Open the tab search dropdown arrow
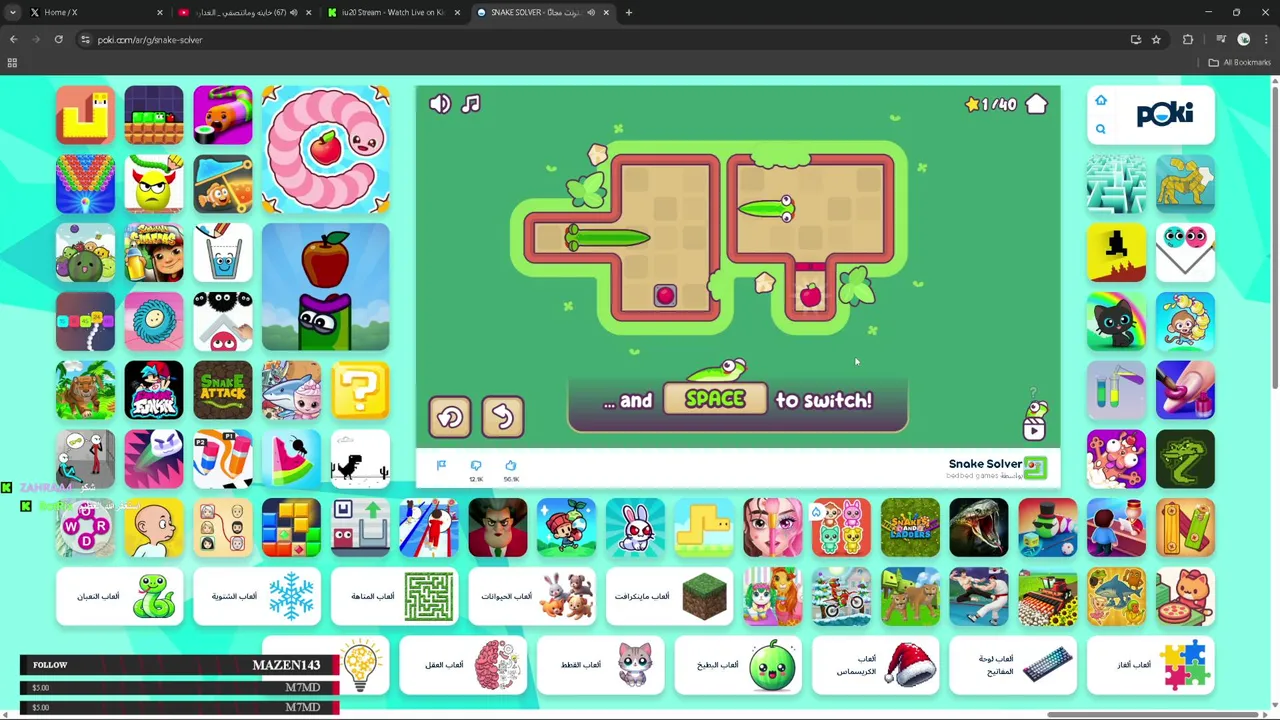Viewport: 1280px width, 720px height. pyautogui.click(x=12, y=12)
